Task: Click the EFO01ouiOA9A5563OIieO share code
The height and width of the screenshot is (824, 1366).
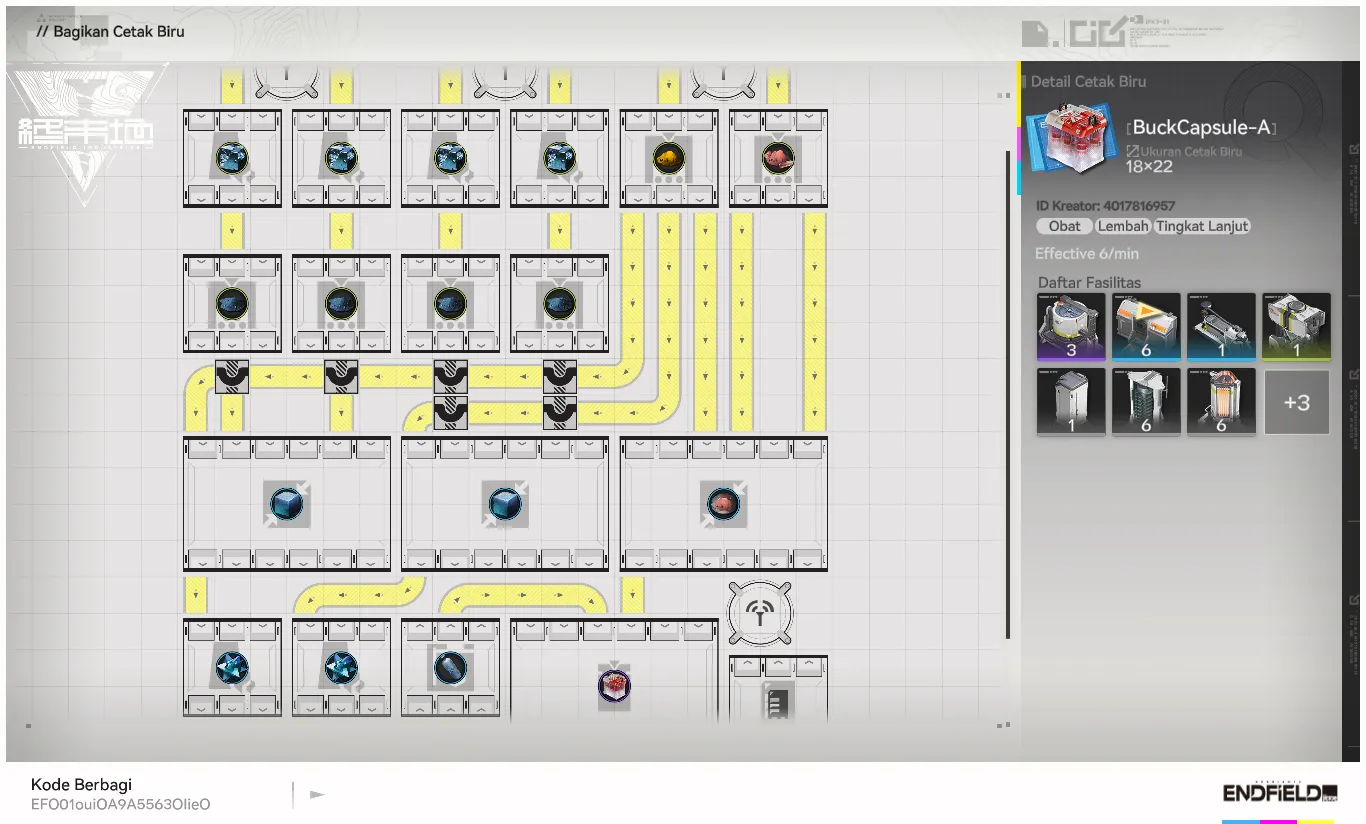Action: [x=120, y=804]
